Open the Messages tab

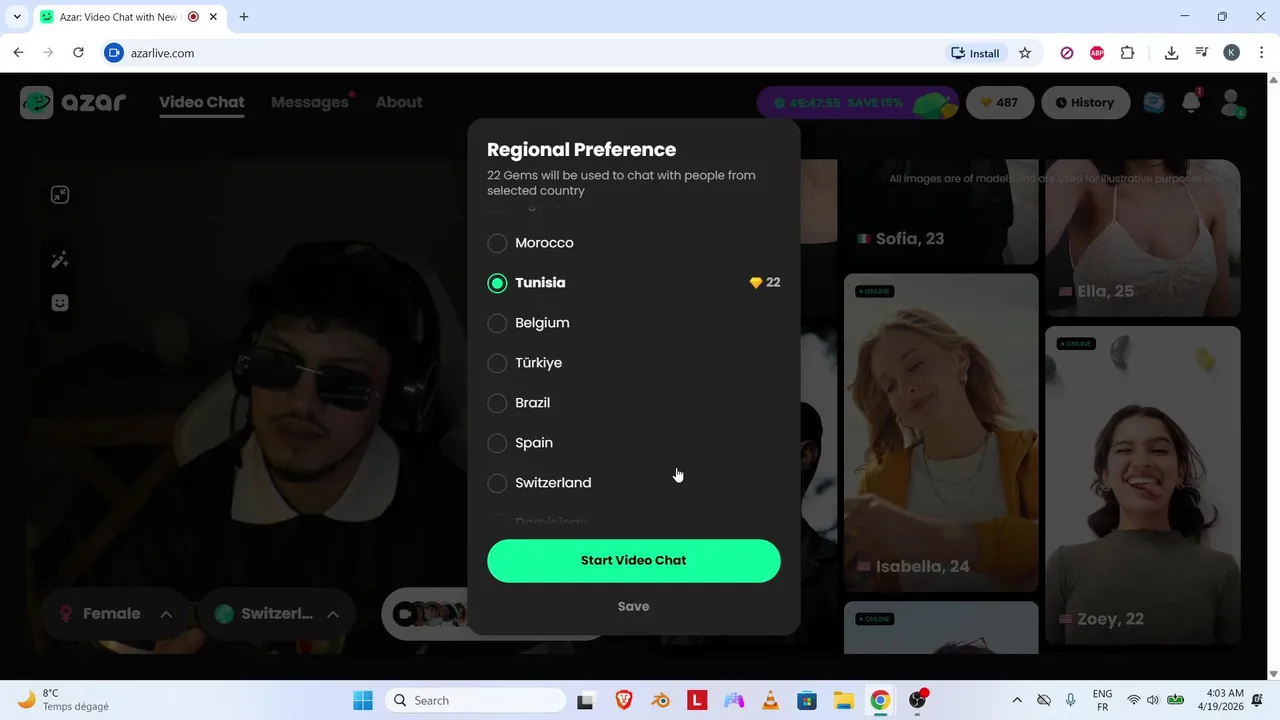point(310,102)
